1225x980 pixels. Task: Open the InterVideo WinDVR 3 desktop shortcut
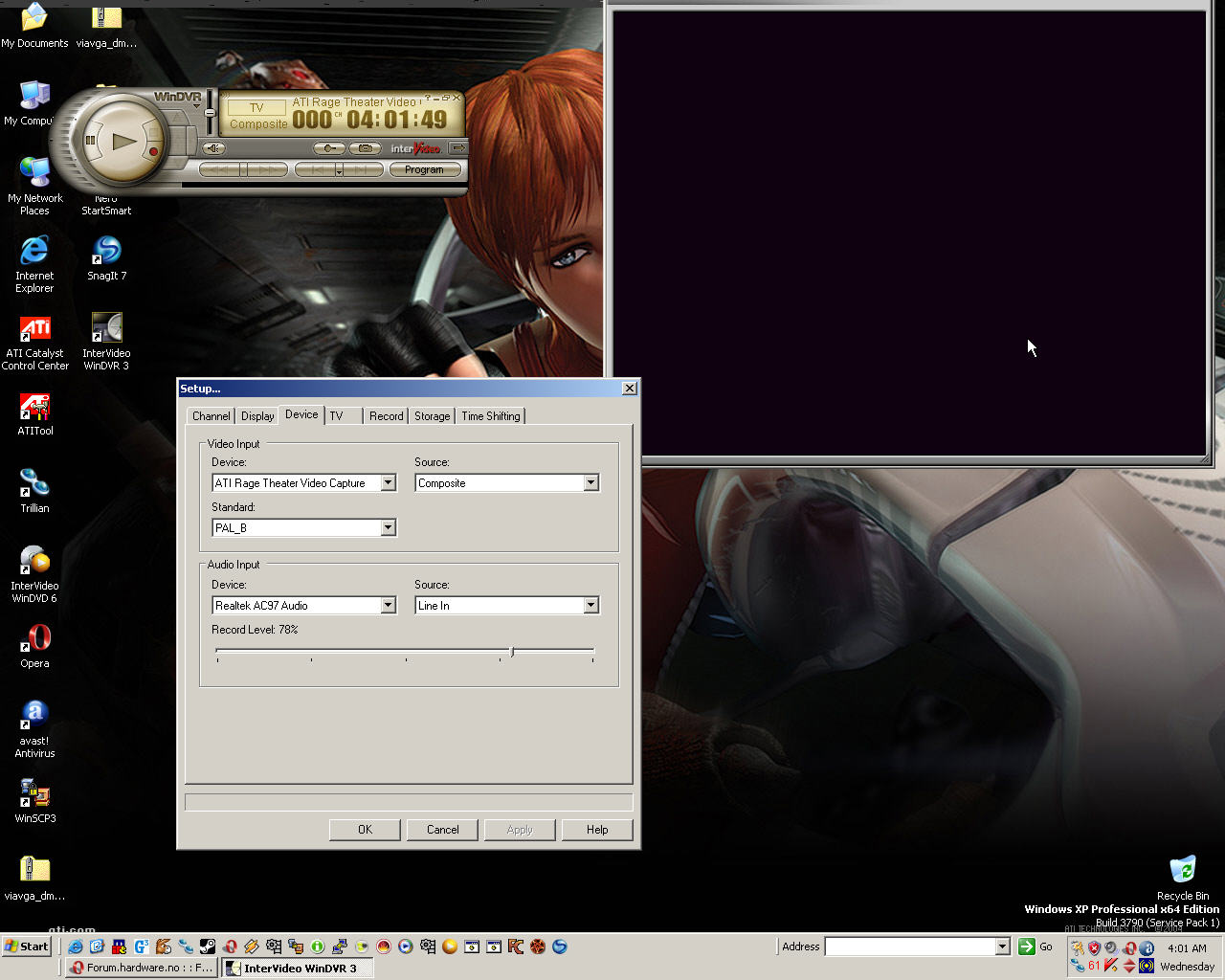(x=106, y=342)
